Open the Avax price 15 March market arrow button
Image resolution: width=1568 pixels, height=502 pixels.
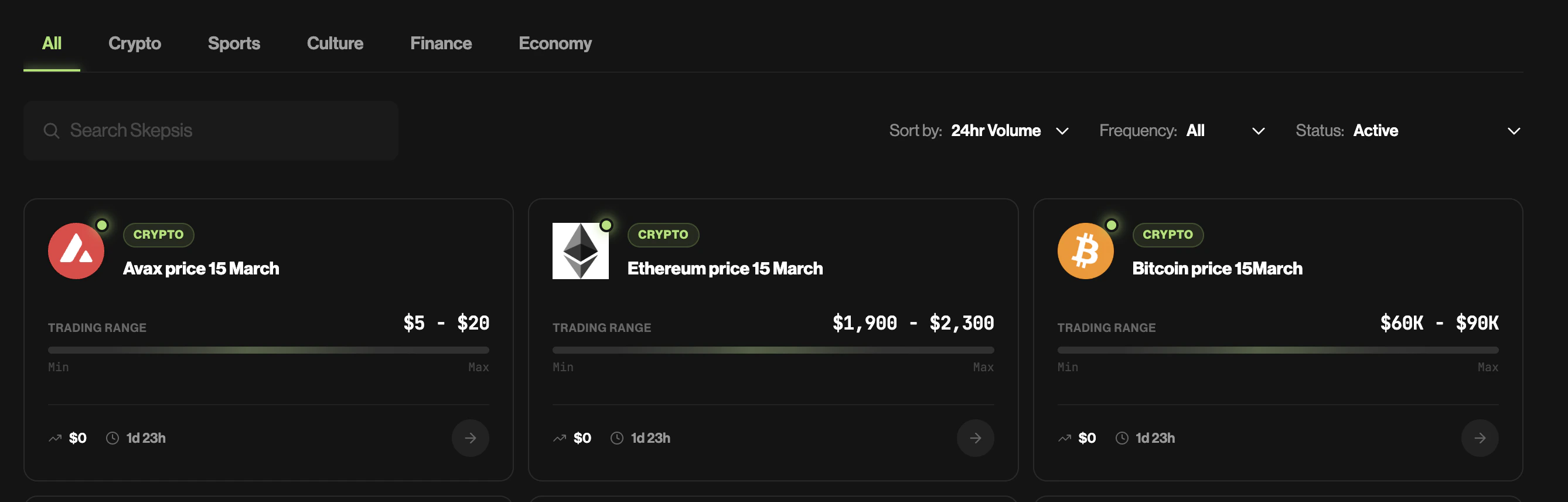point(470,437)
